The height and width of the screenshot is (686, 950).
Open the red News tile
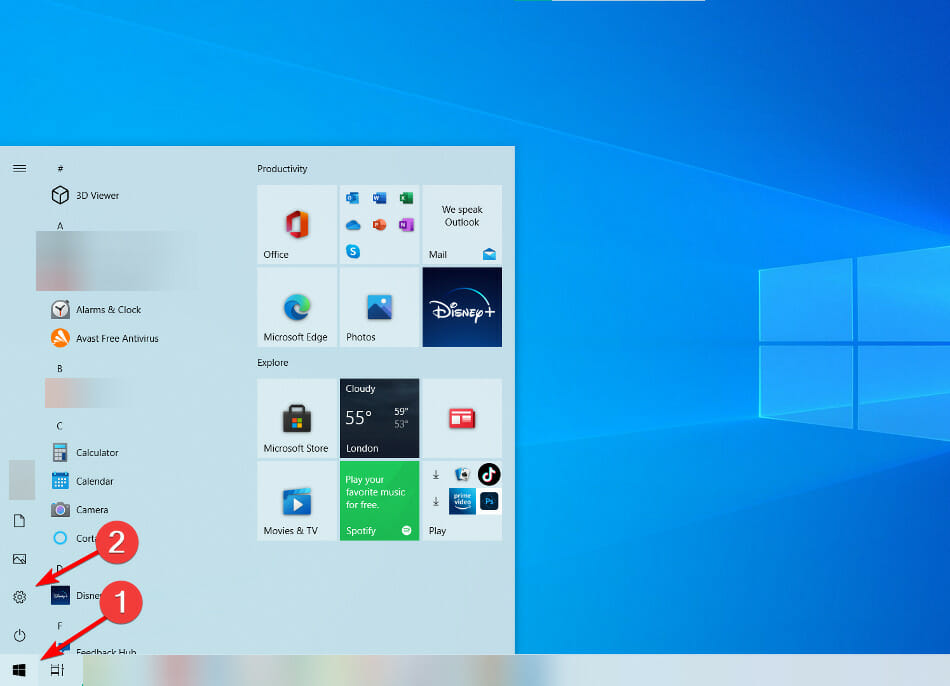tap(462, 418)
